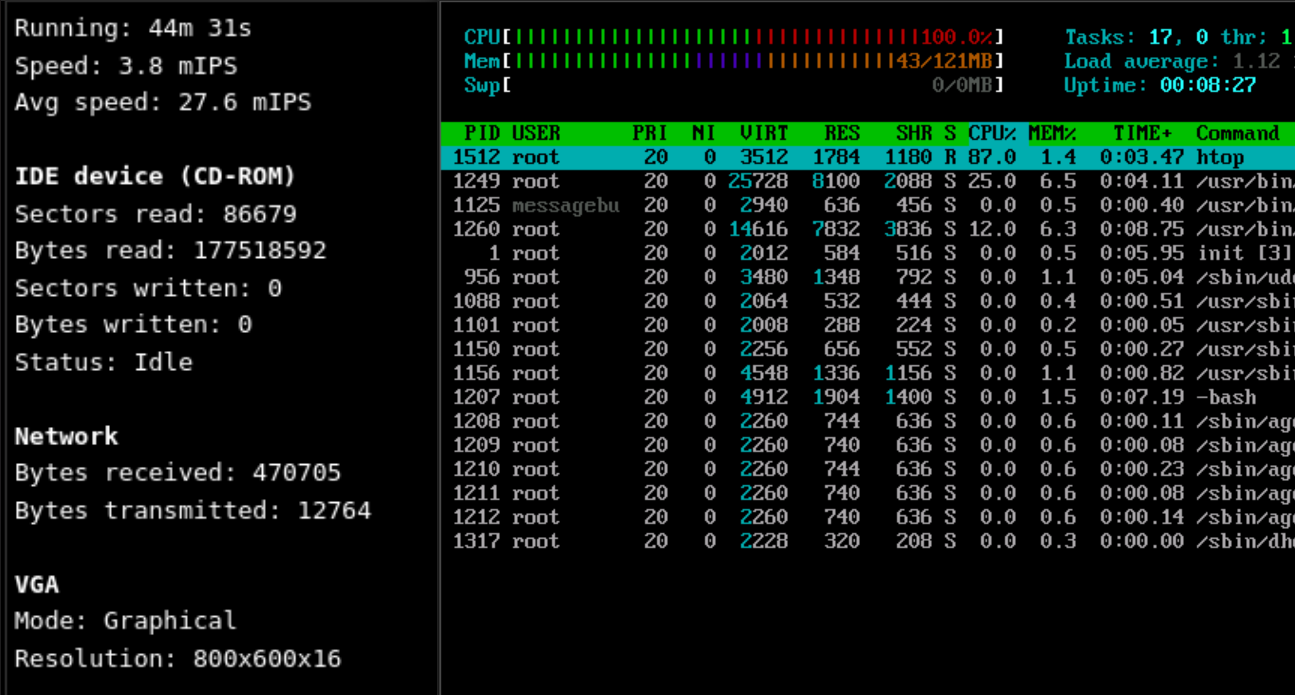1295x695 pixels.
Task: Select the htop process row, PID 1512
Action: [860, 157]
